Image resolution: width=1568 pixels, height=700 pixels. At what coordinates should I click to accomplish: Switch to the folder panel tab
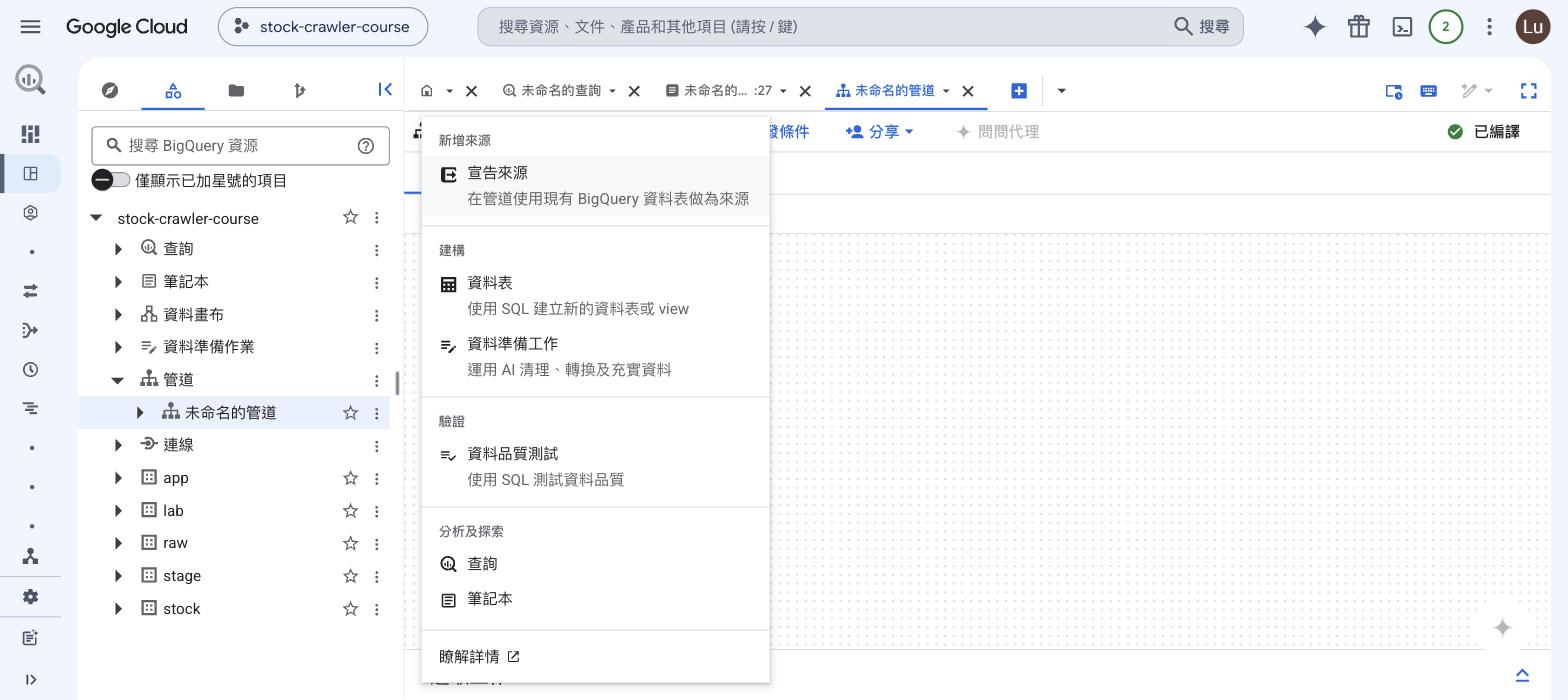point(236,90)
